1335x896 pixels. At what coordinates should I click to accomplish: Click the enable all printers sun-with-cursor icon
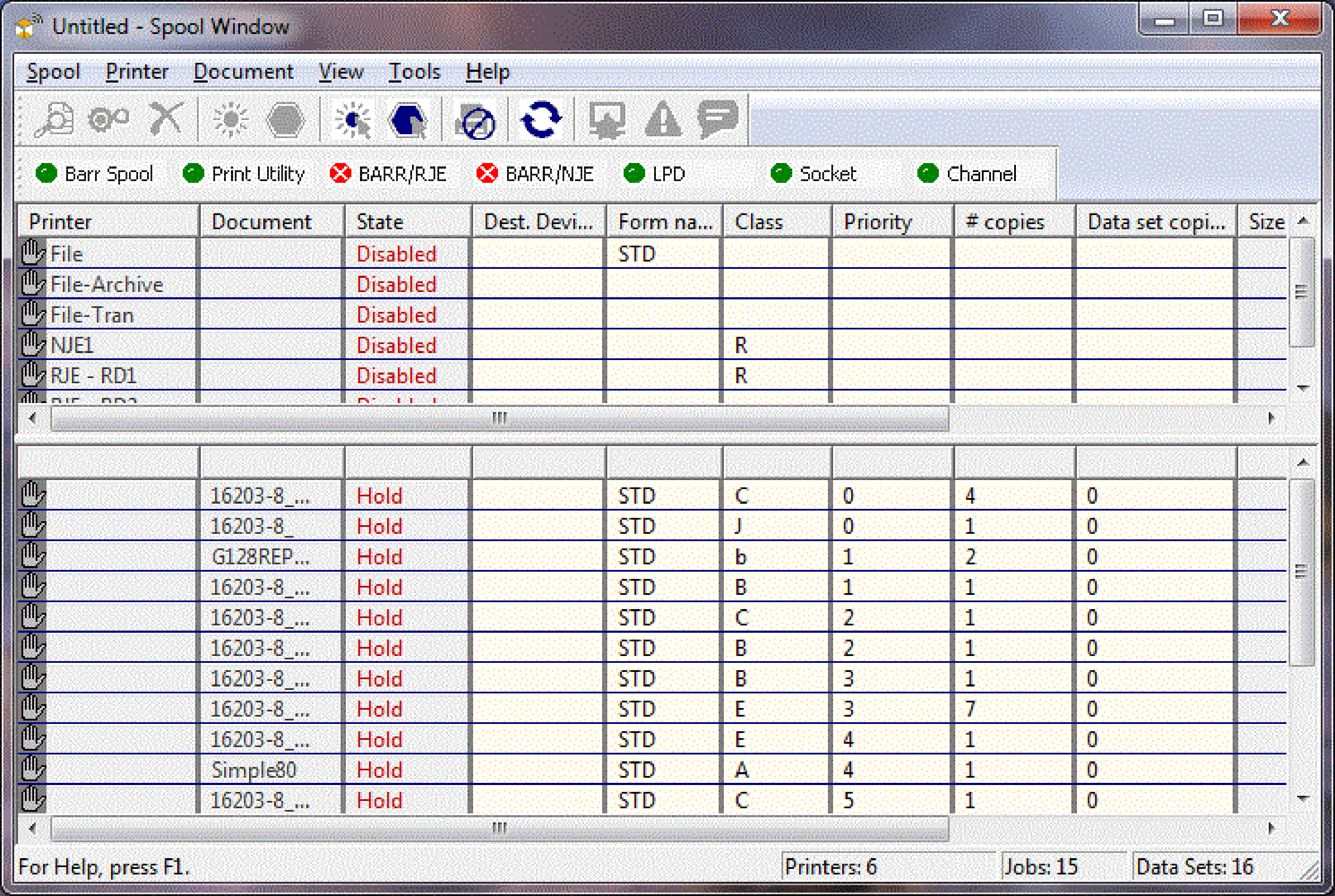click(x=352, y=120)
